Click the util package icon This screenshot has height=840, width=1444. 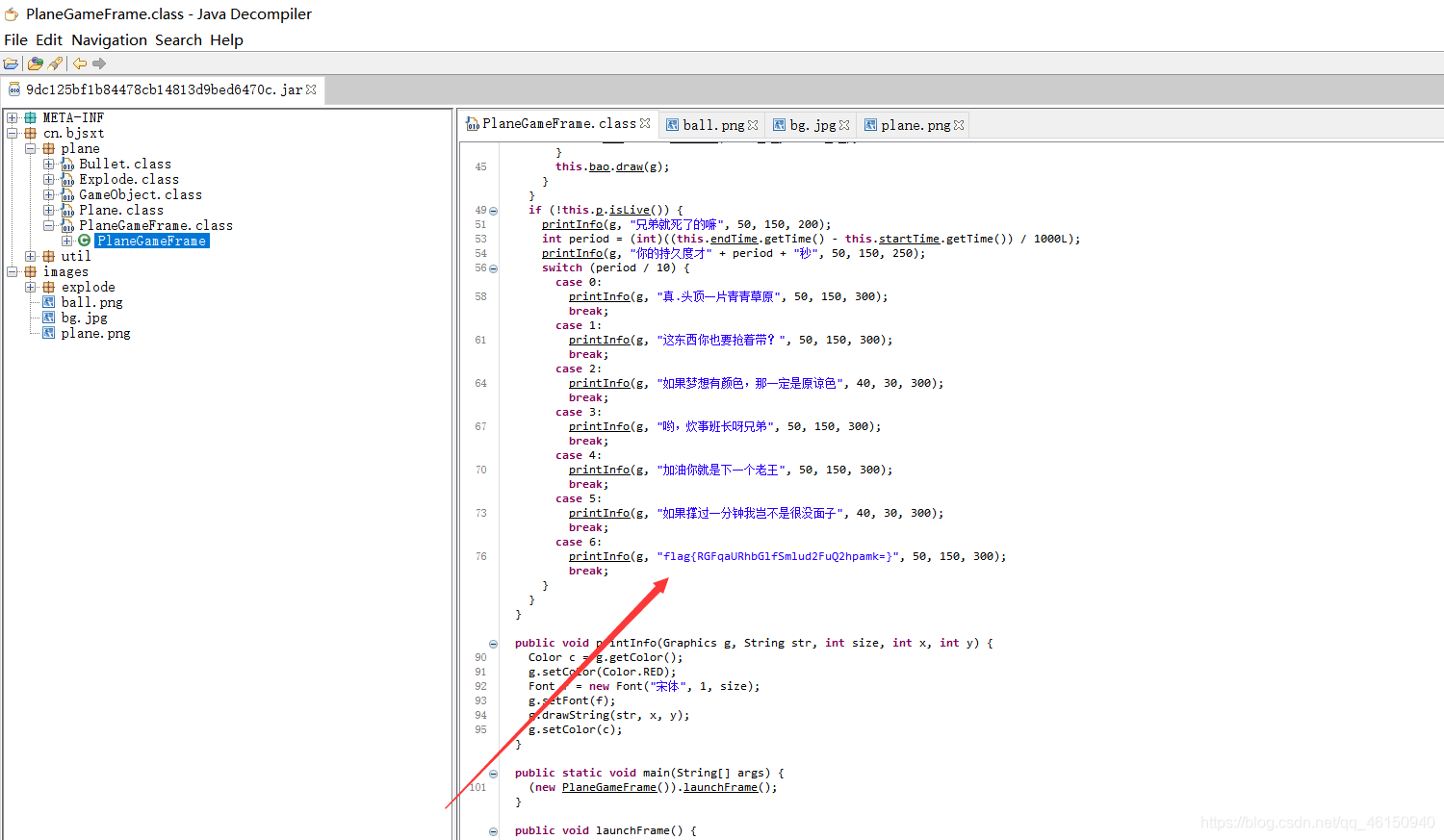click(49, 256)
